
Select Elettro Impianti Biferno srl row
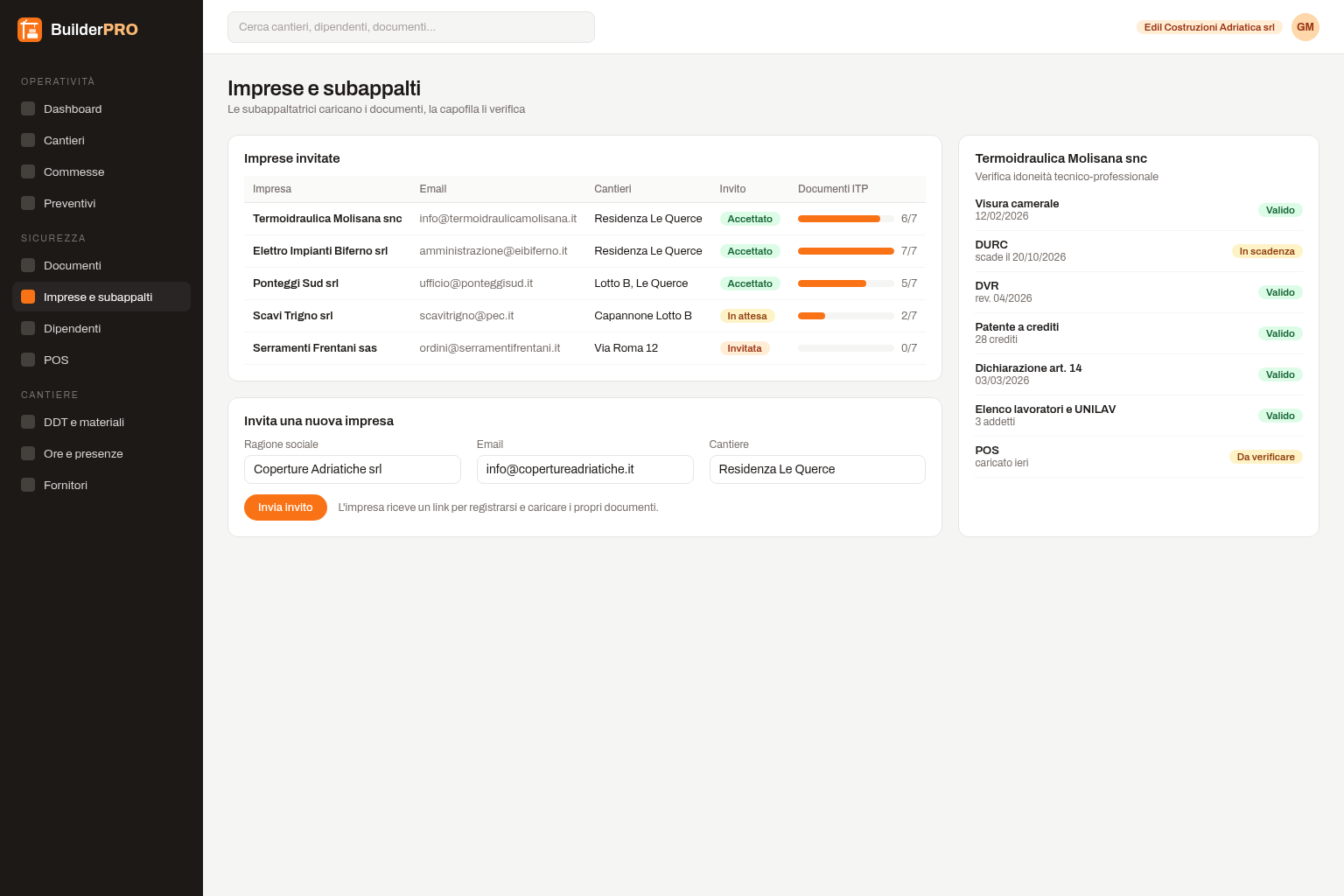tap(584, 251)
